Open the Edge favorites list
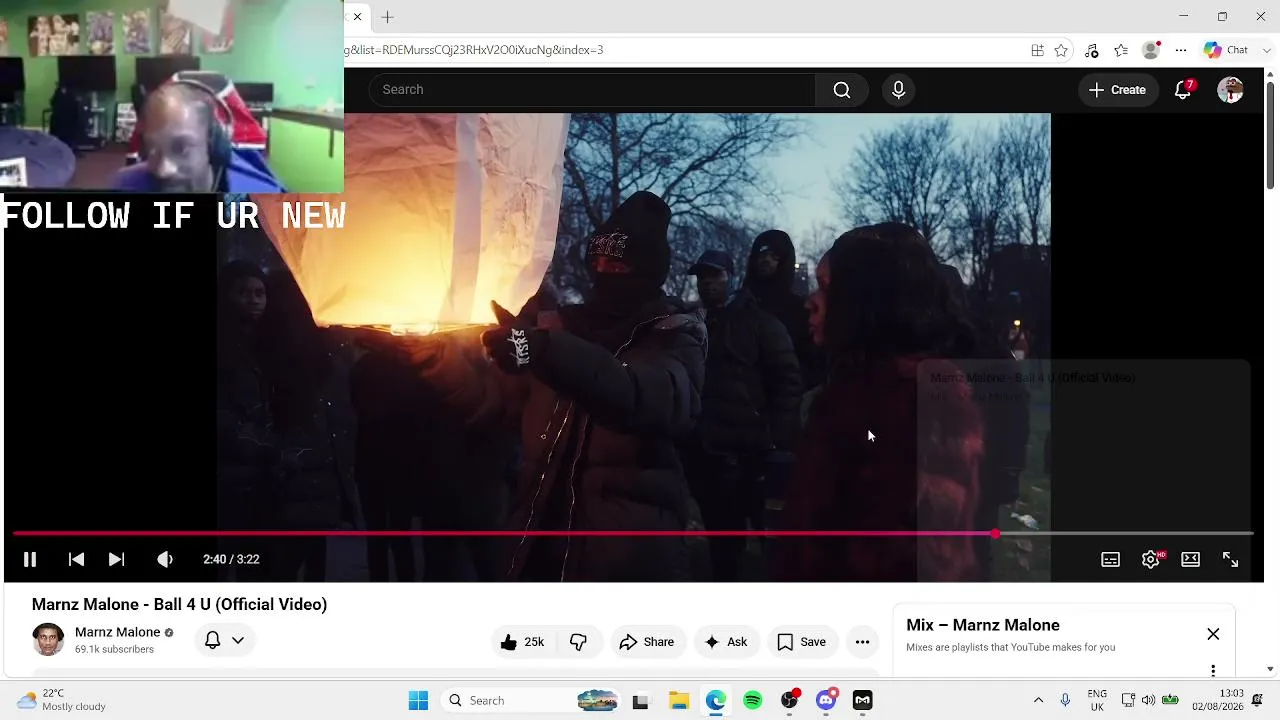1280x720 pixels. [x=1121, y=50]
